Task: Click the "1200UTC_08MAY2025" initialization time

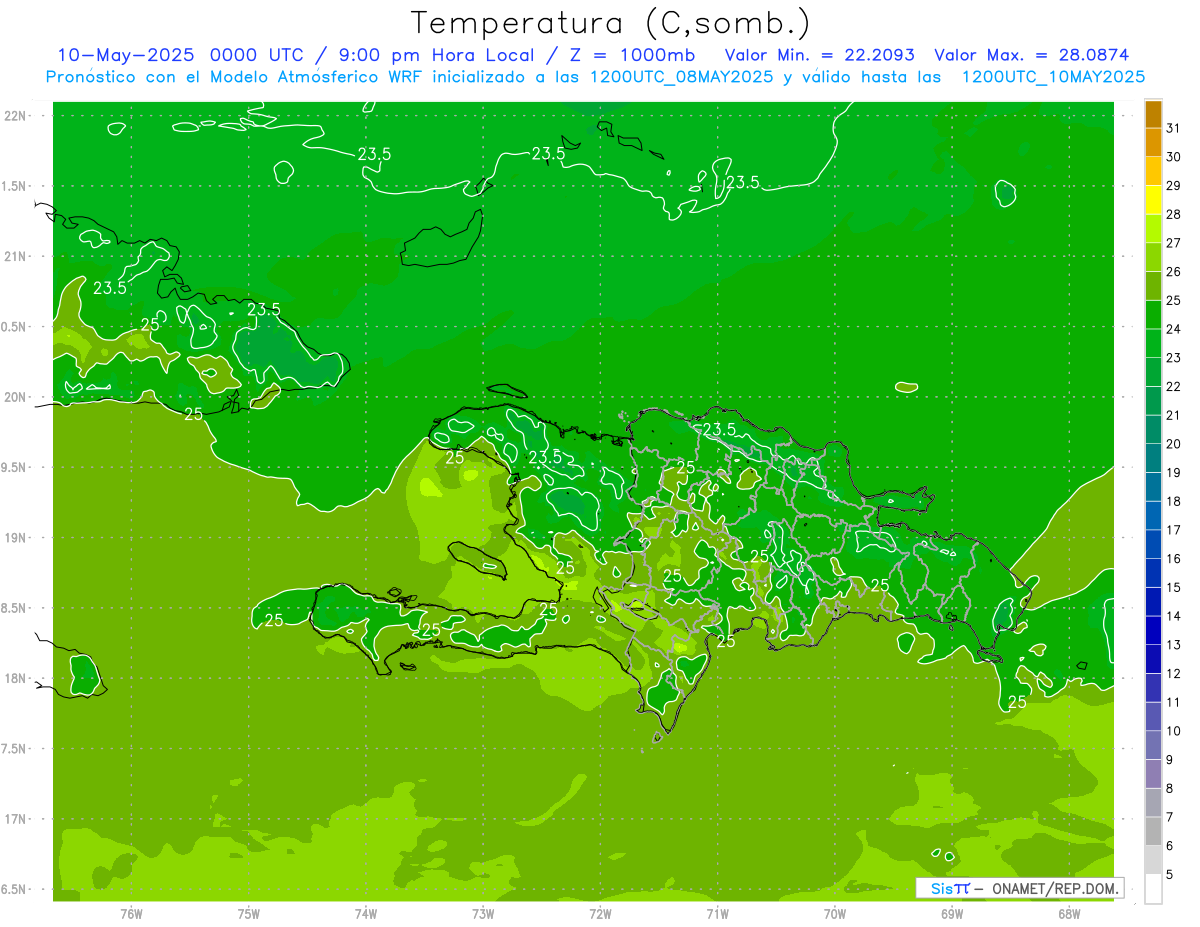Action: [681, 76]
